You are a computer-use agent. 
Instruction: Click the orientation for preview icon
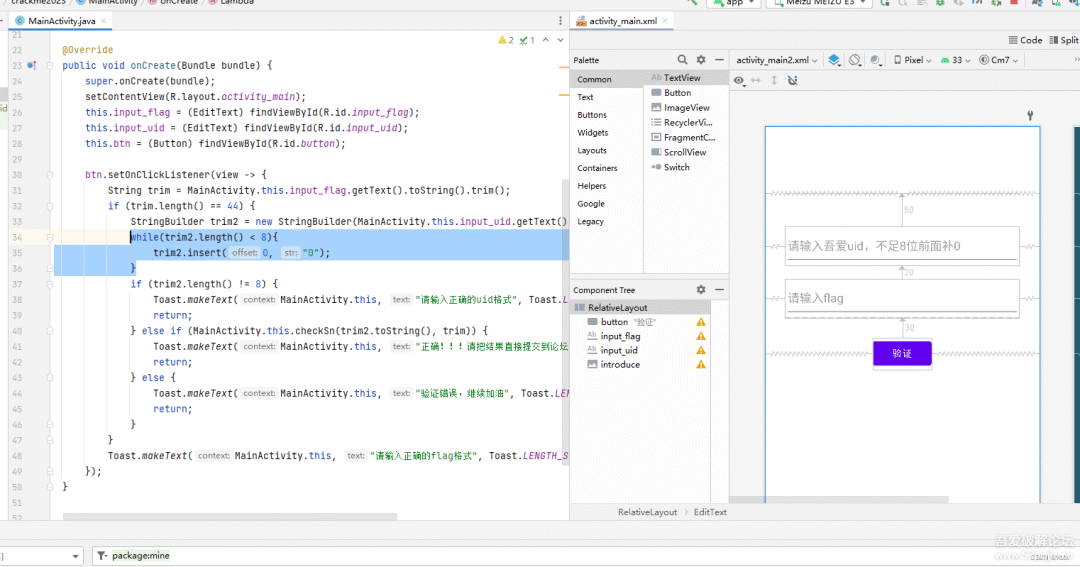[855, 60]
